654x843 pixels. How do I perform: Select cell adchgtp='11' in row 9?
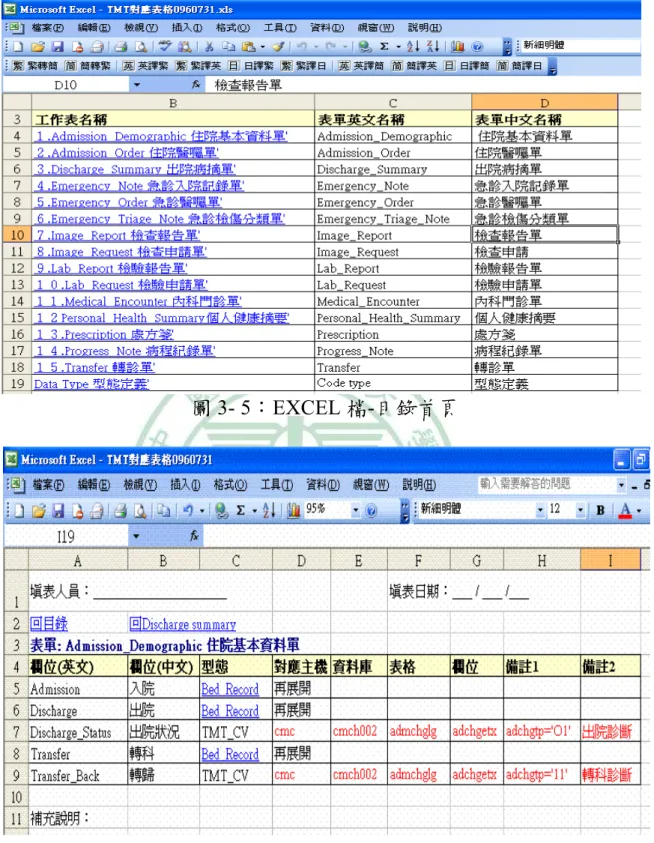(542, 775)
